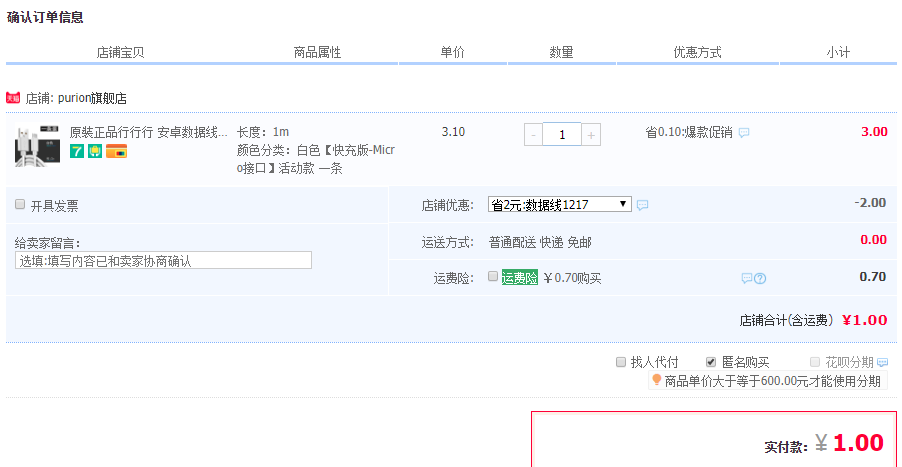Increase quantity with the plus button
The height and width of the screenshot is (467, 902).
coord(591,135)
